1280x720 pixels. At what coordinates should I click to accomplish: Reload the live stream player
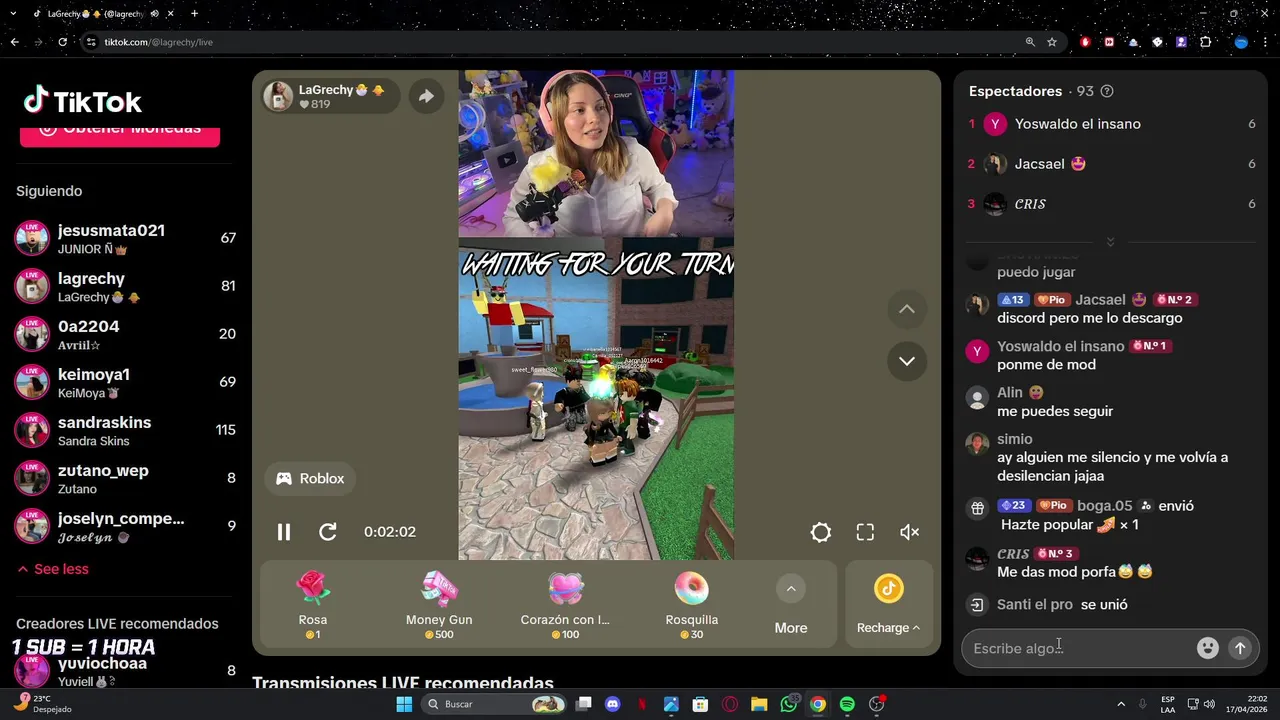point(328,532)
